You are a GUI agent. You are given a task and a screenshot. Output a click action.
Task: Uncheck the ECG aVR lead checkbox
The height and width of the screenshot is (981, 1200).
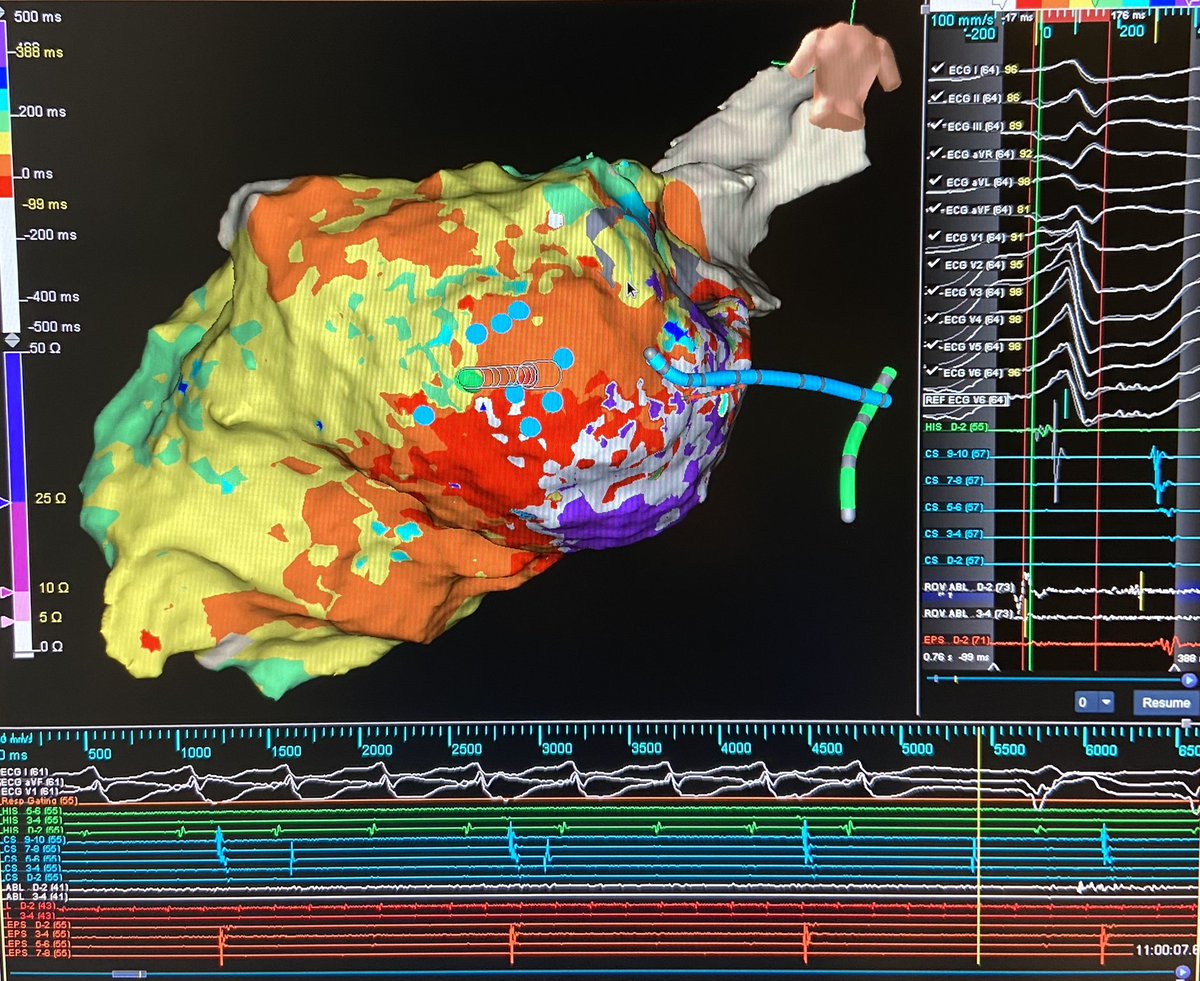[938, 154]
